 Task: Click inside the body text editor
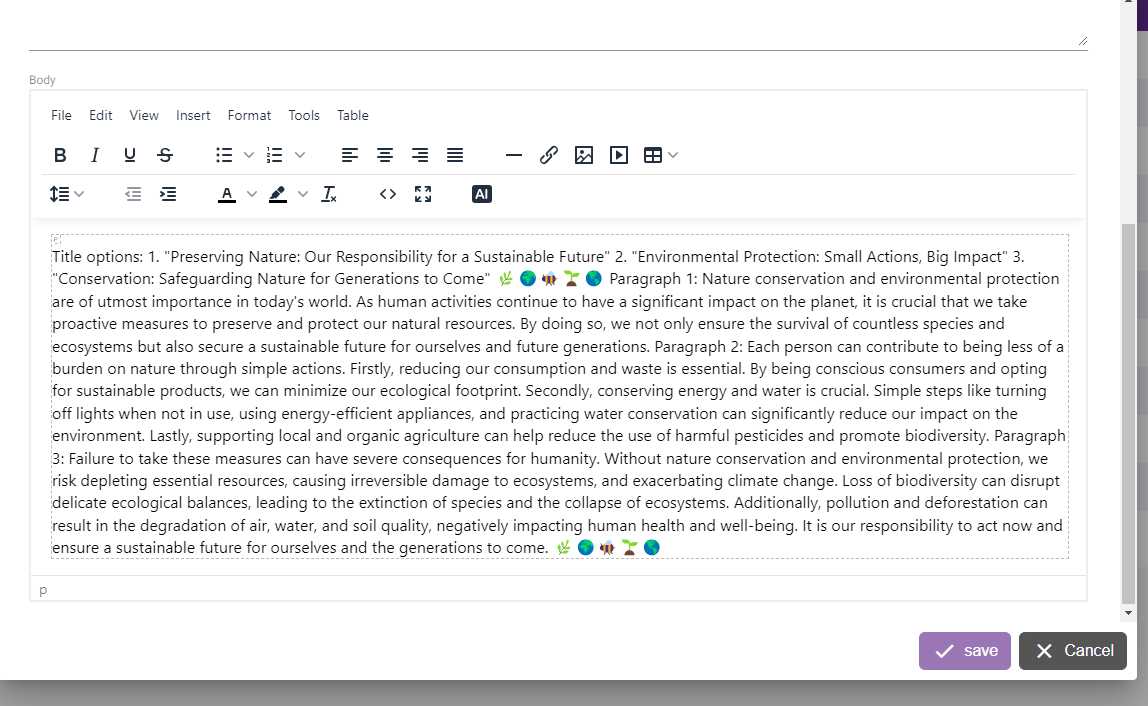tap(559, 397)
